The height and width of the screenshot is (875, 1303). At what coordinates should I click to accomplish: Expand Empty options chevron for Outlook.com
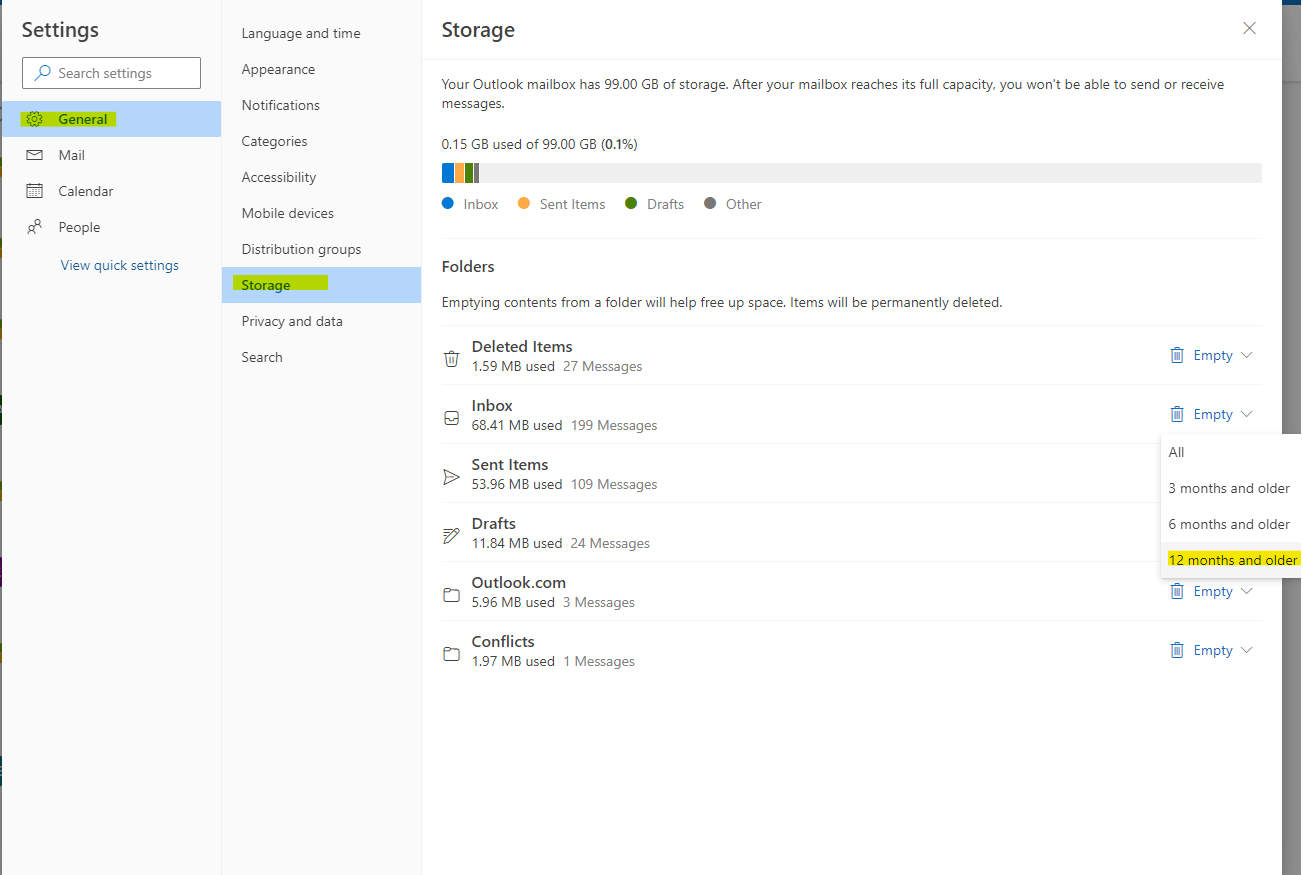coord(1246,591)
